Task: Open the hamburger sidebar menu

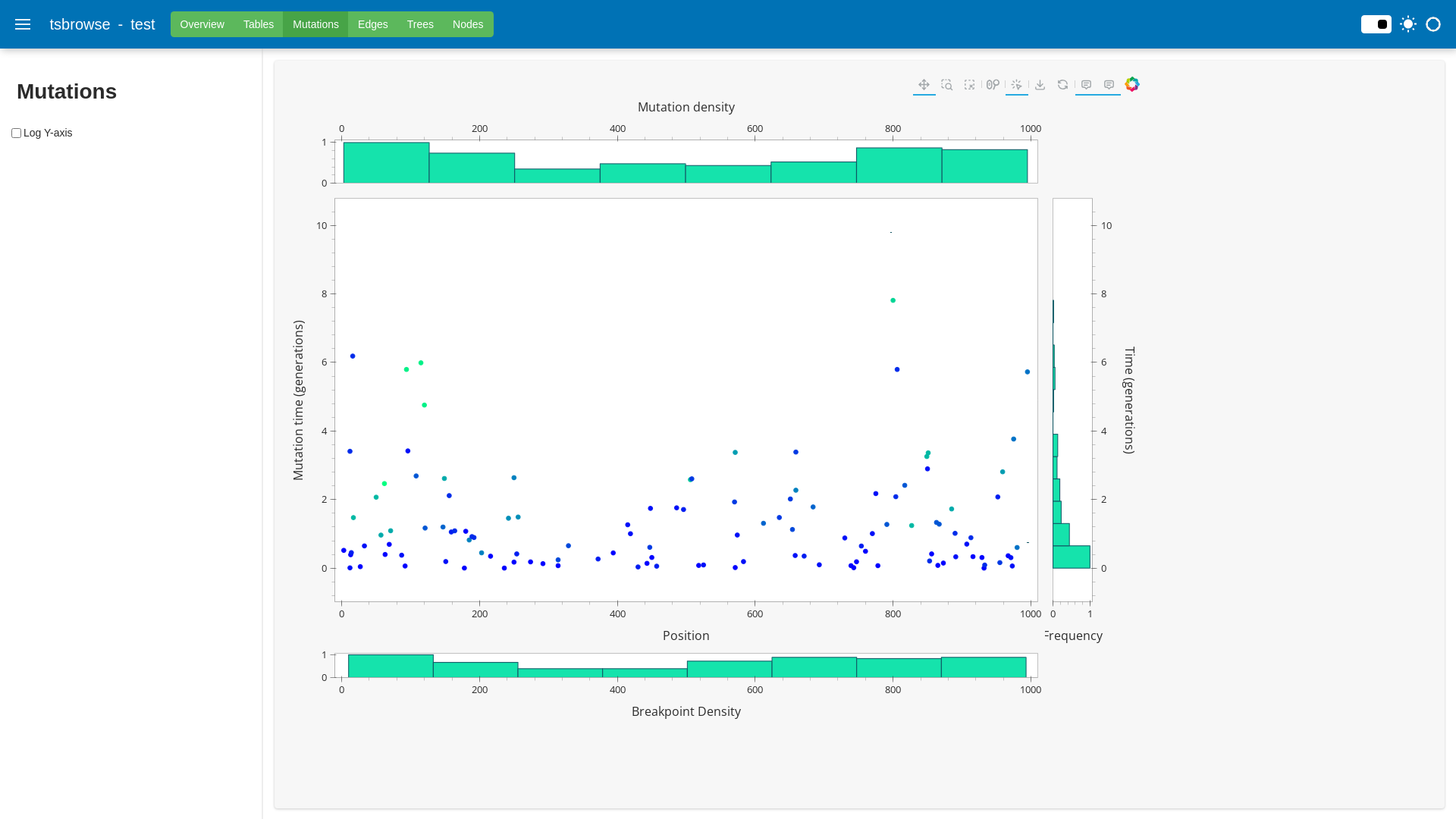Action: (23, 24)
